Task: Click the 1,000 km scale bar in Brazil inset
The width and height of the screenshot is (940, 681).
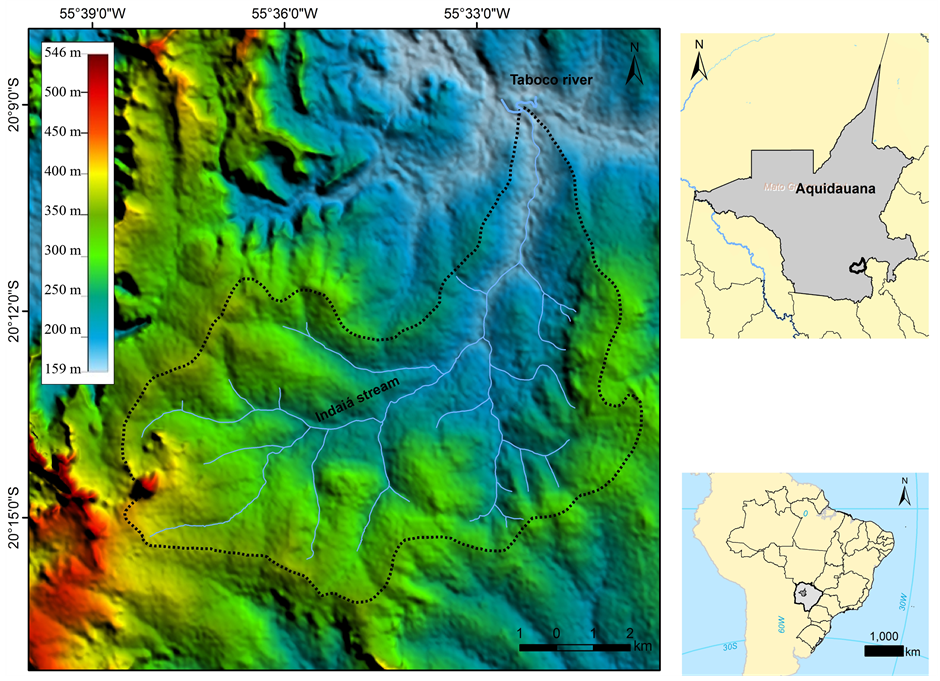Action: (x=885, y=650)
